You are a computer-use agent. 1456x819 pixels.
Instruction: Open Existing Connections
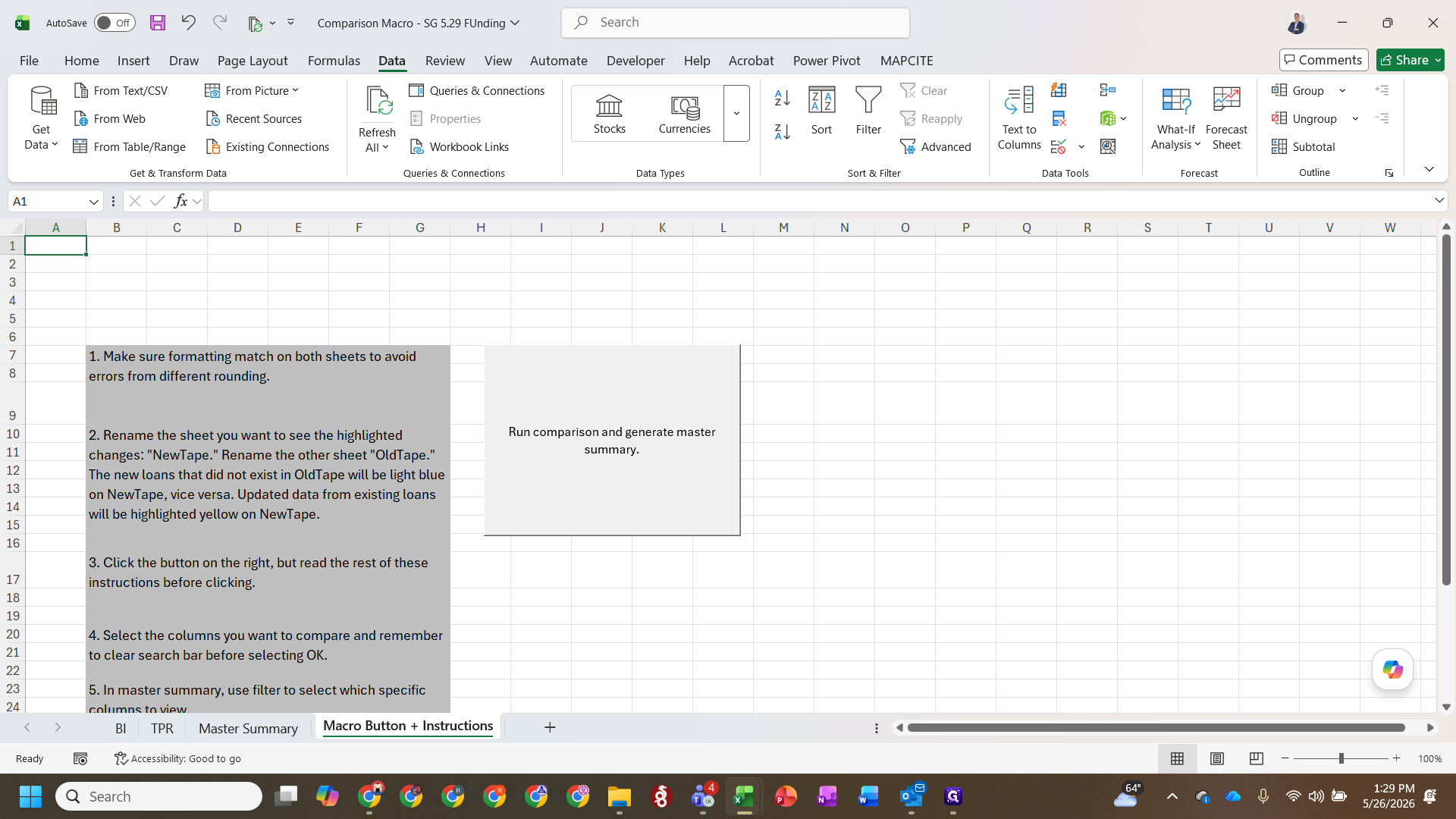click(x=268, y=146)
